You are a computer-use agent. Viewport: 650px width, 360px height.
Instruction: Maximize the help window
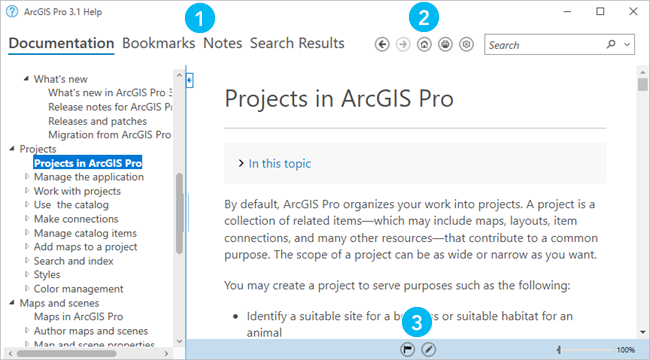(x=600, y=12)
